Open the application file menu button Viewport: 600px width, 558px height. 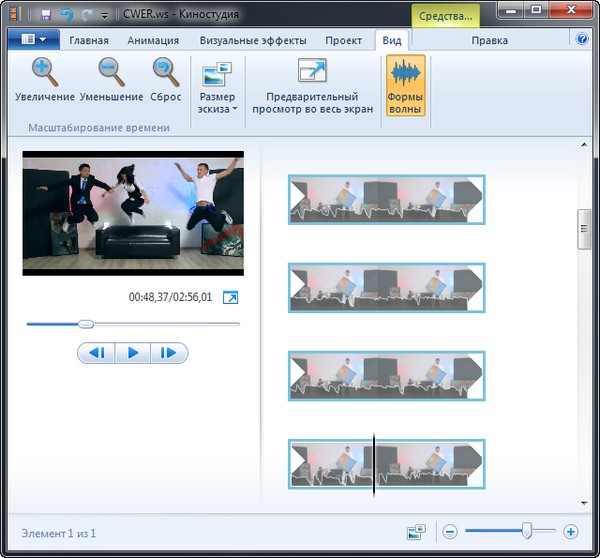34,39
